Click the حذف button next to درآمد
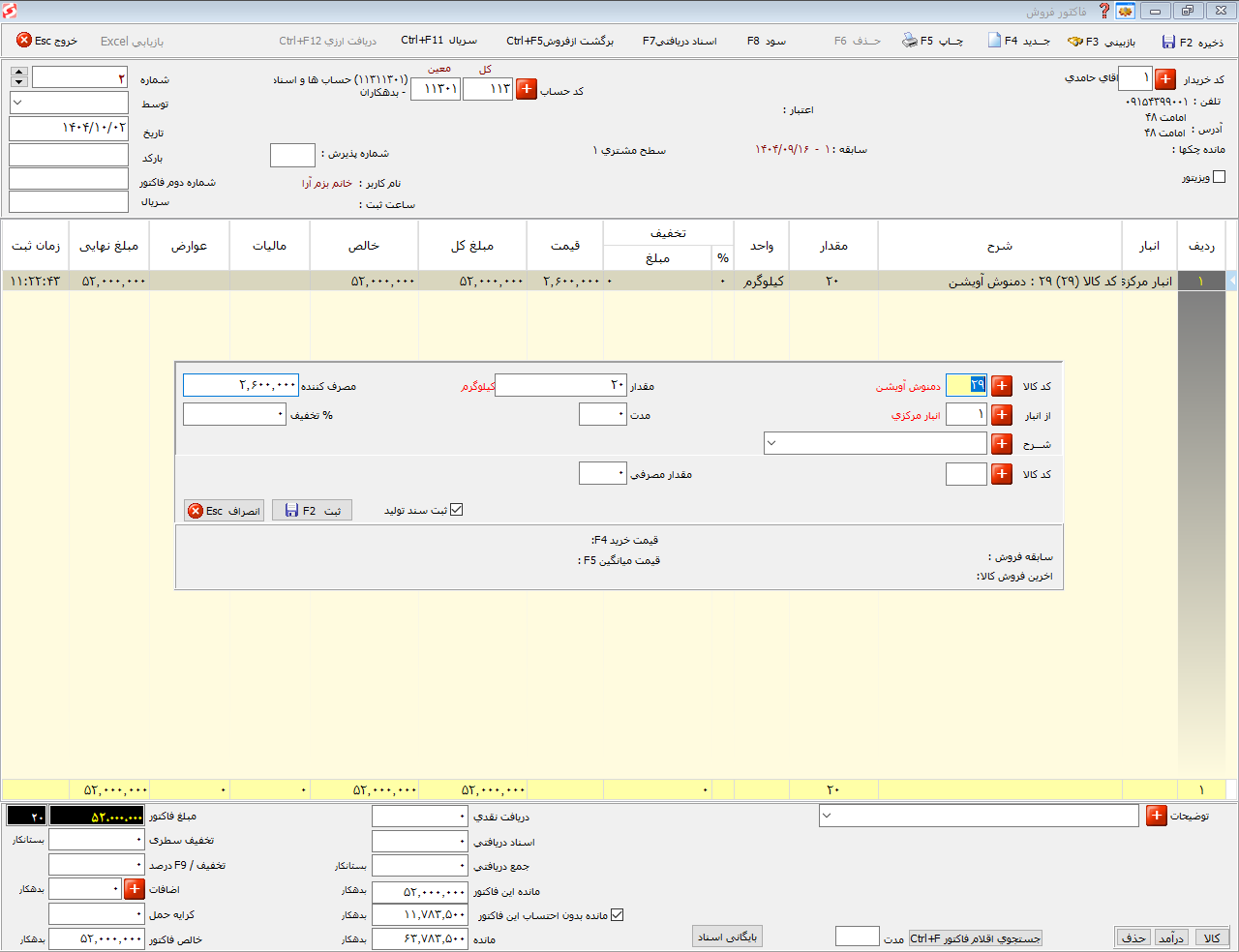Image resolution: width=1239 pixels, height=952 pixels. (x=1133, y=937)
